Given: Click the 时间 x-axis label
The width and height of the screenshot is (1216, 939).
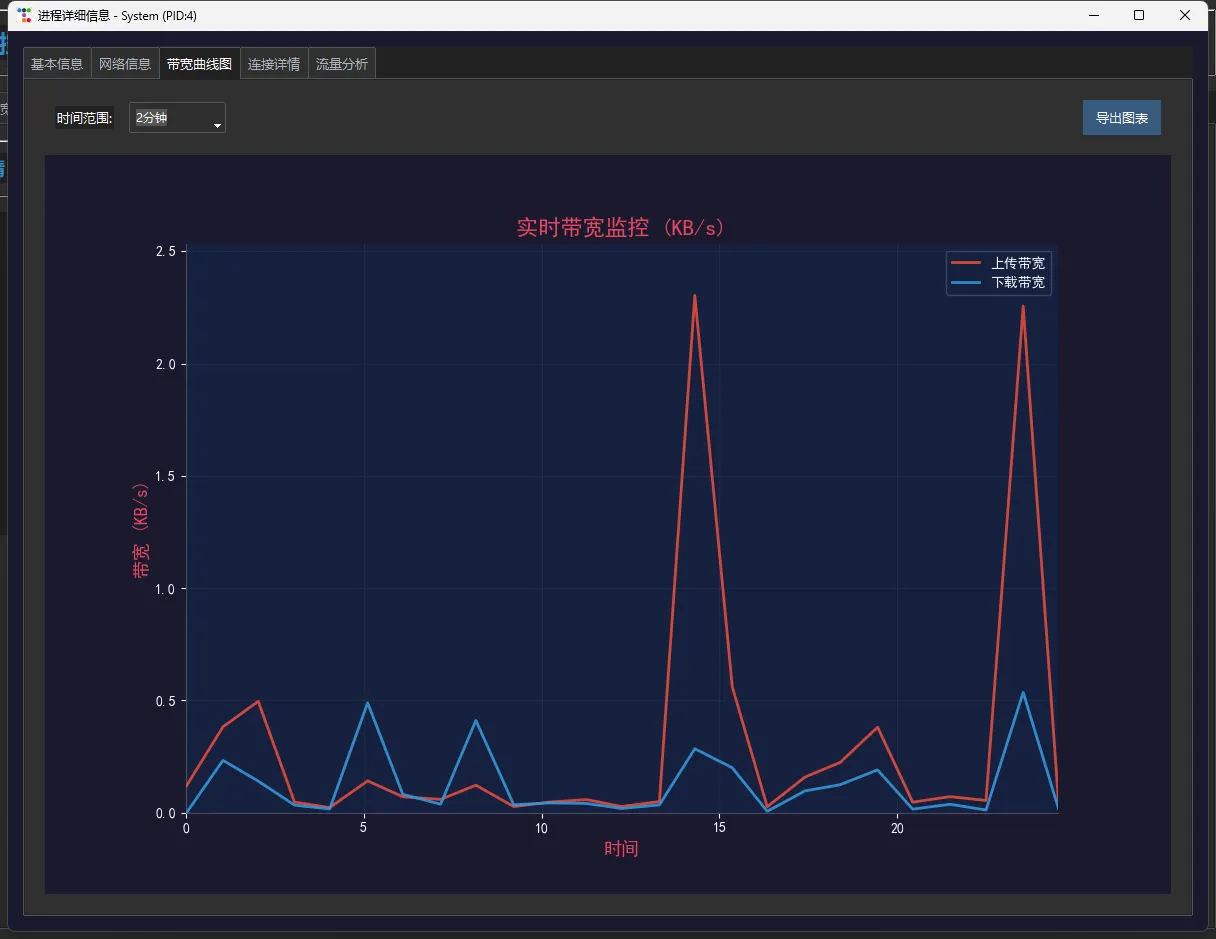Looking at the screenshot, I should coord(621,849).
